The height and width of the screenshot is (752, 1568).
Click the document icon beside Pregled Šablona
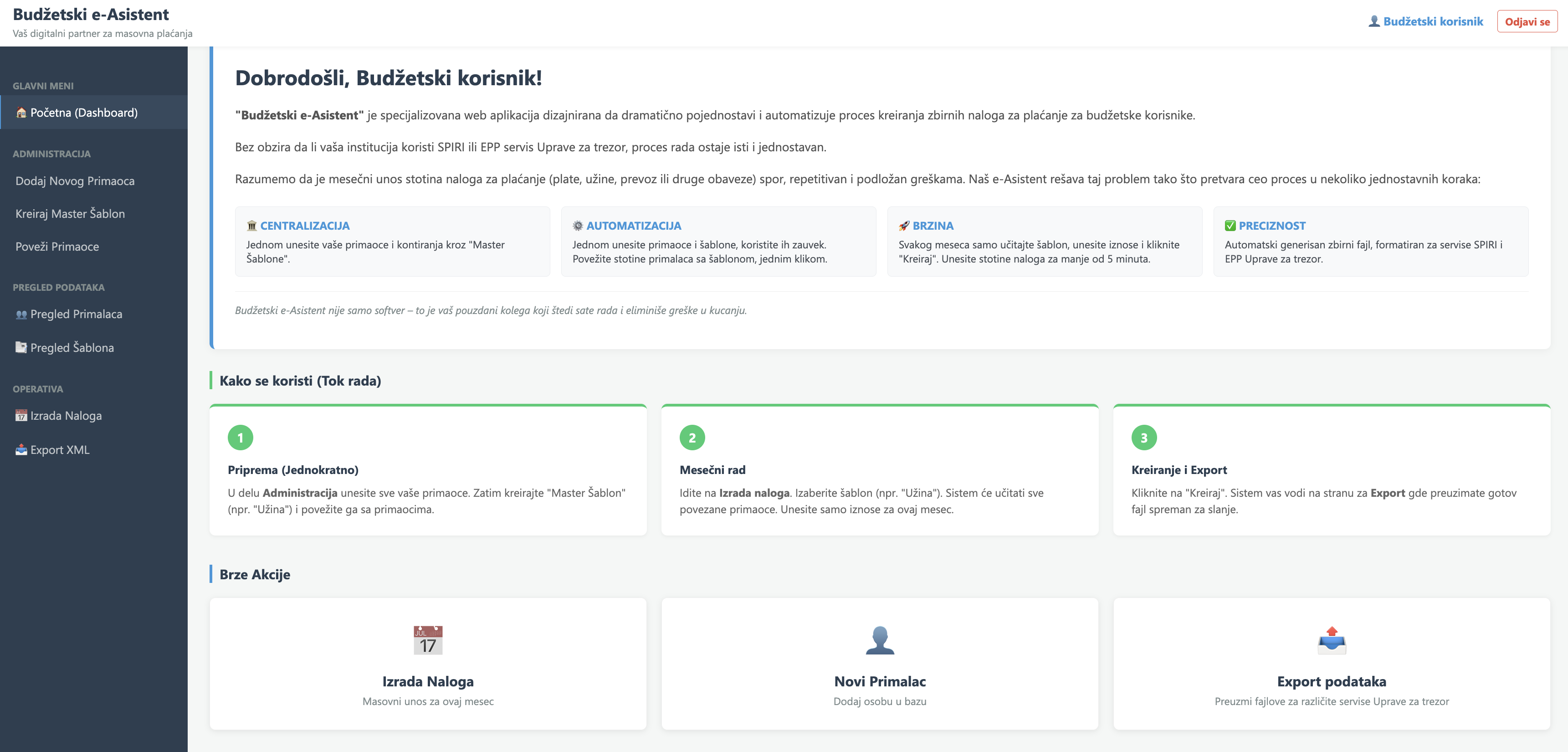[x=21, y=348]
